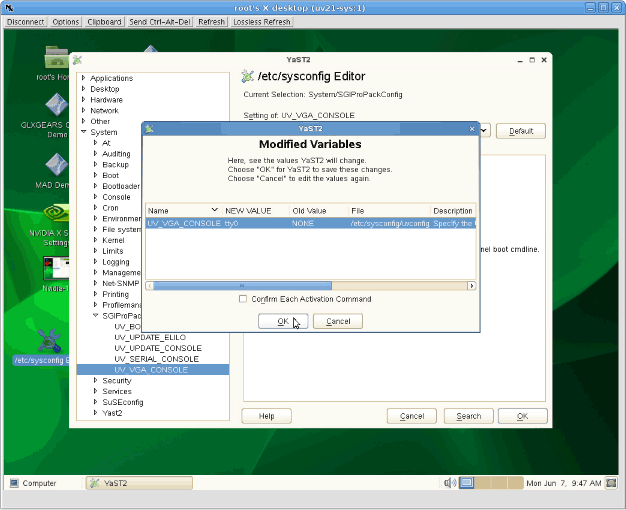
Task: Click the volume speaker icon in panel
Action: tap(450, 483)
